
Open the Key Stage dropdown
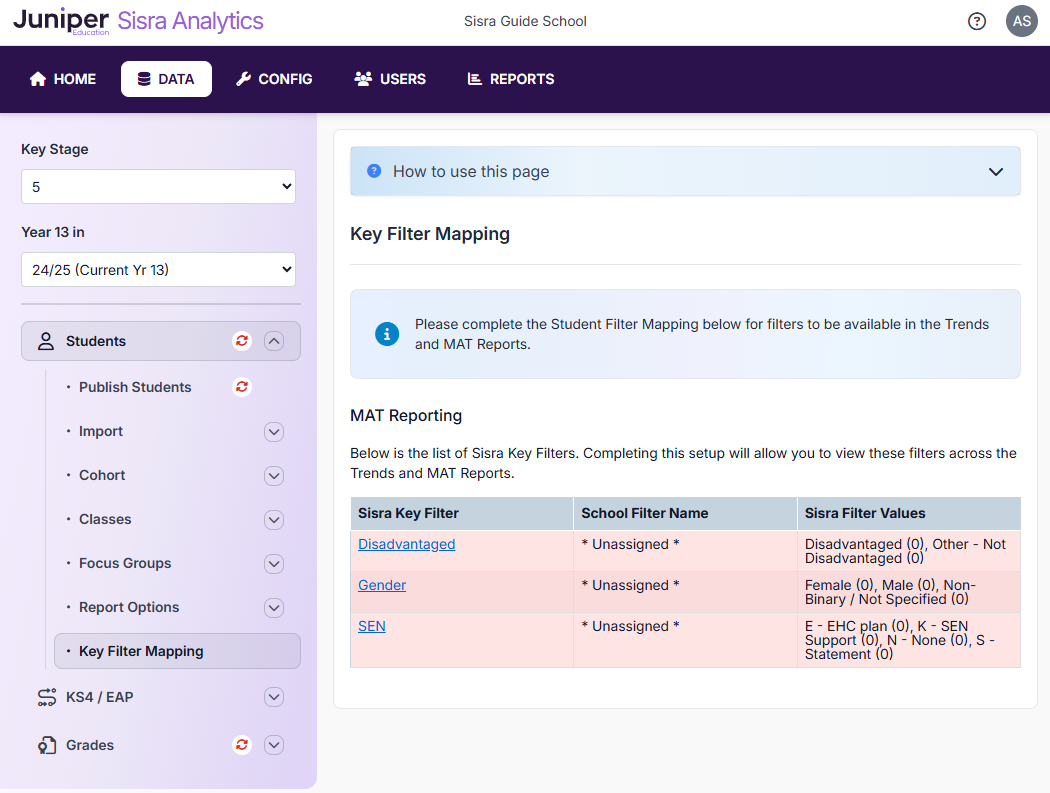(x=158, y=187)
